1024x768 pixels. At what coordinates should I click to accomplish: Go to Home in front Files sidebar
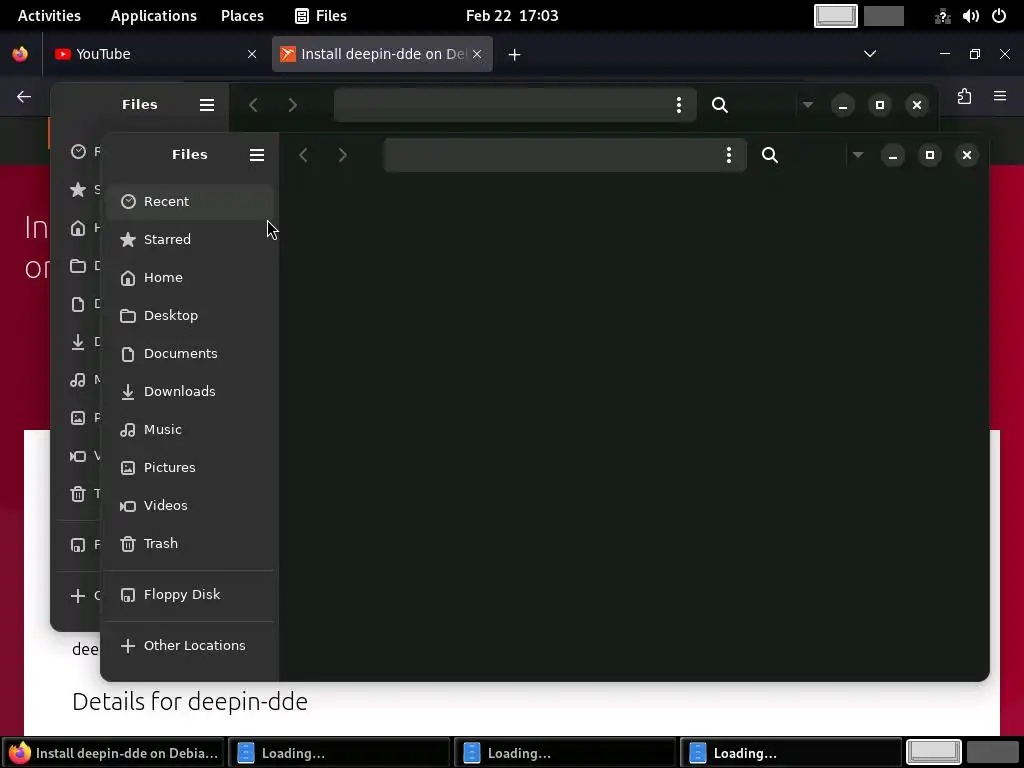[189, 278]
